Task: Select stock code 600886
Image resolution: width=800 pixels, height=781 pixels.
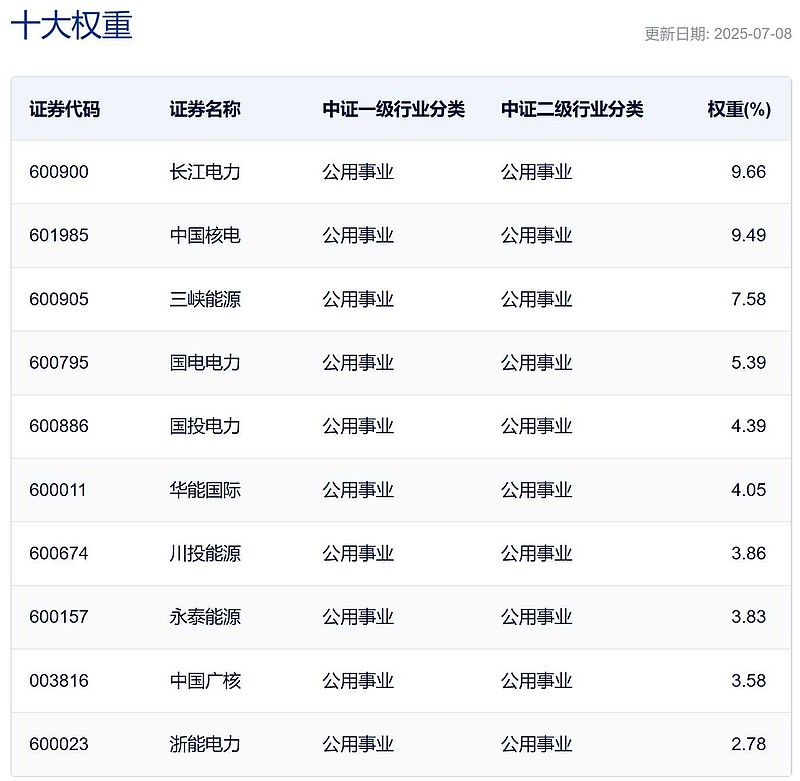Action: tap(59, 426)
